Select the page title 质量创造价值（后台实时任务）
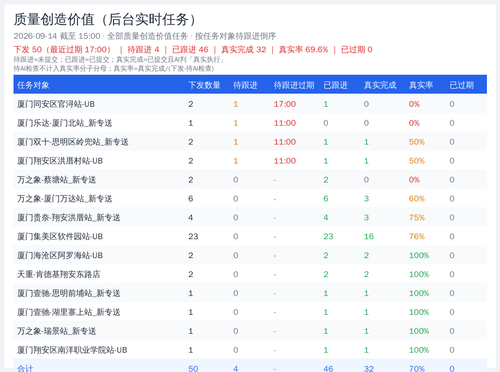 click(105, 19)
